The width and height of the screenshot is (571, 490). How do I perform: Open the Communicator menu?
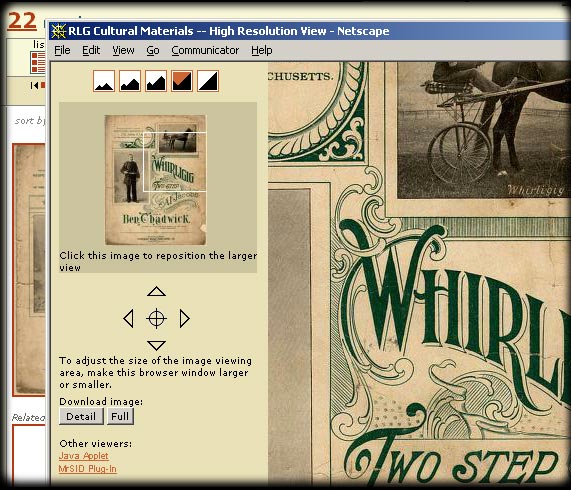pyautogui.click(x=205, y=50)
